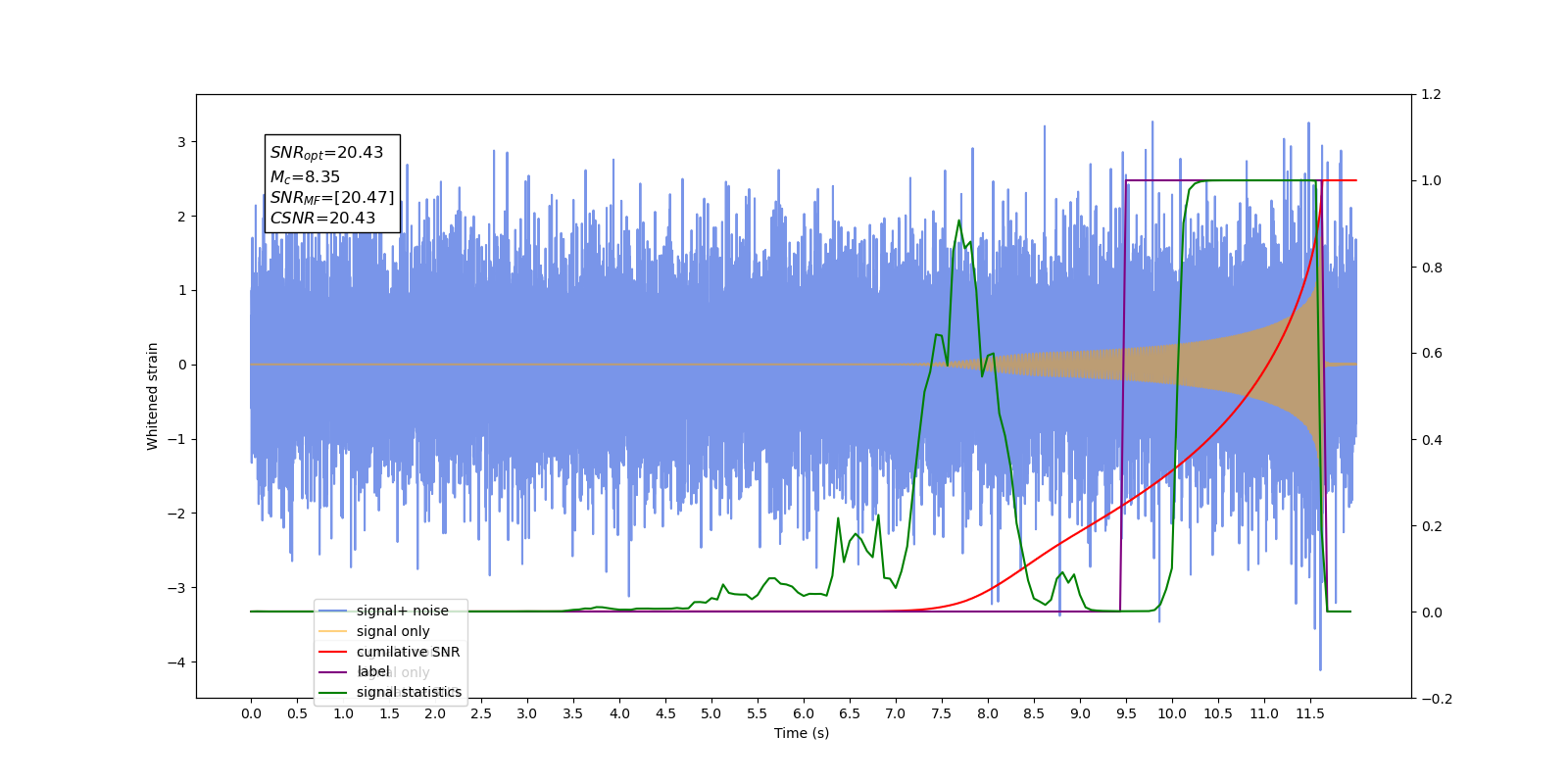Image resolution: width=1568 pixels, height=784 pixels.
Task: Click the 11.0 tick label on Time axis
Action: coord(1264,713)
